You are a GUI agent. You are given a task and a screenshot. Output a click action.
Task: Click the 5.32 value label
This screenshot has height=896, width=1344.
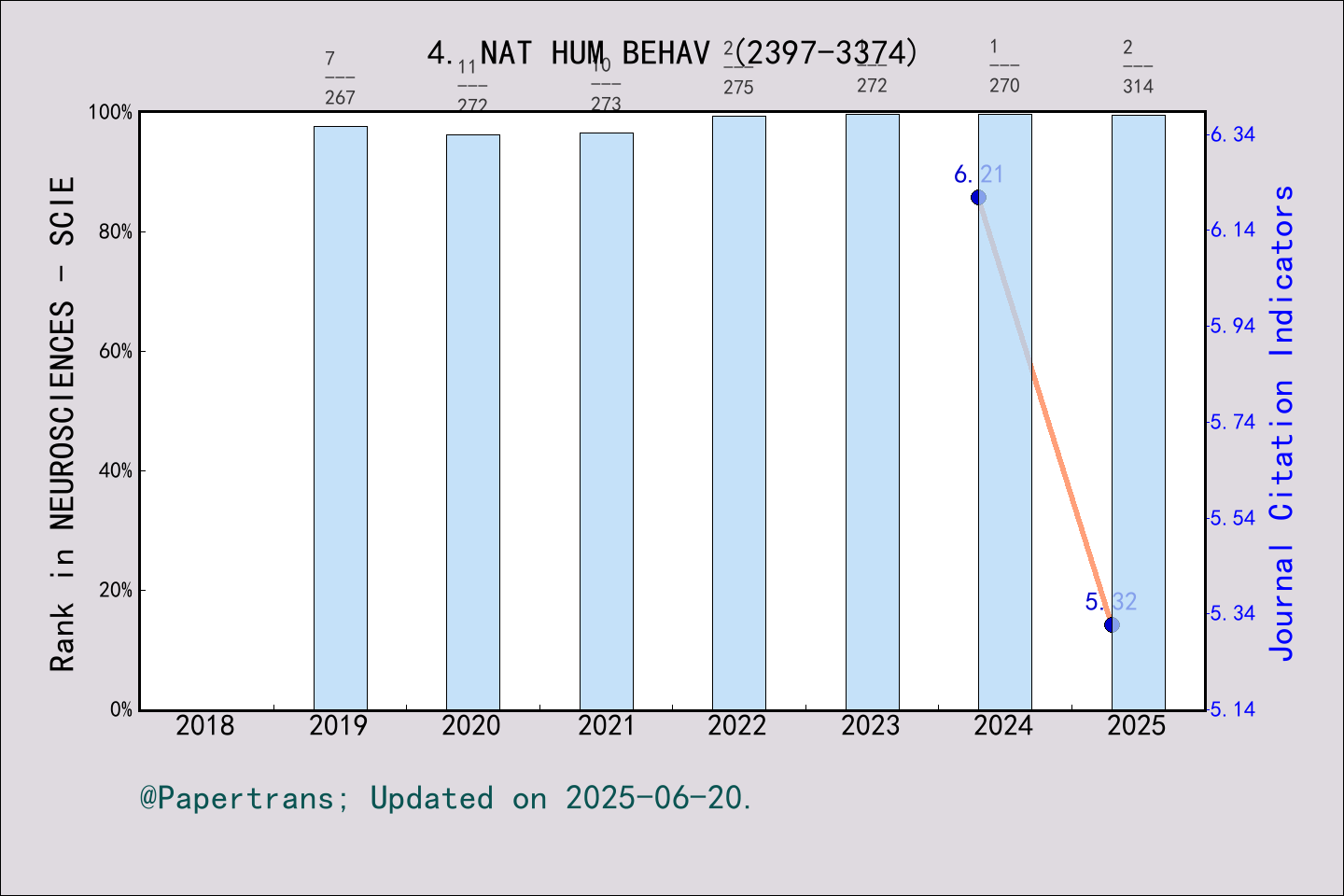(1111, 601)
